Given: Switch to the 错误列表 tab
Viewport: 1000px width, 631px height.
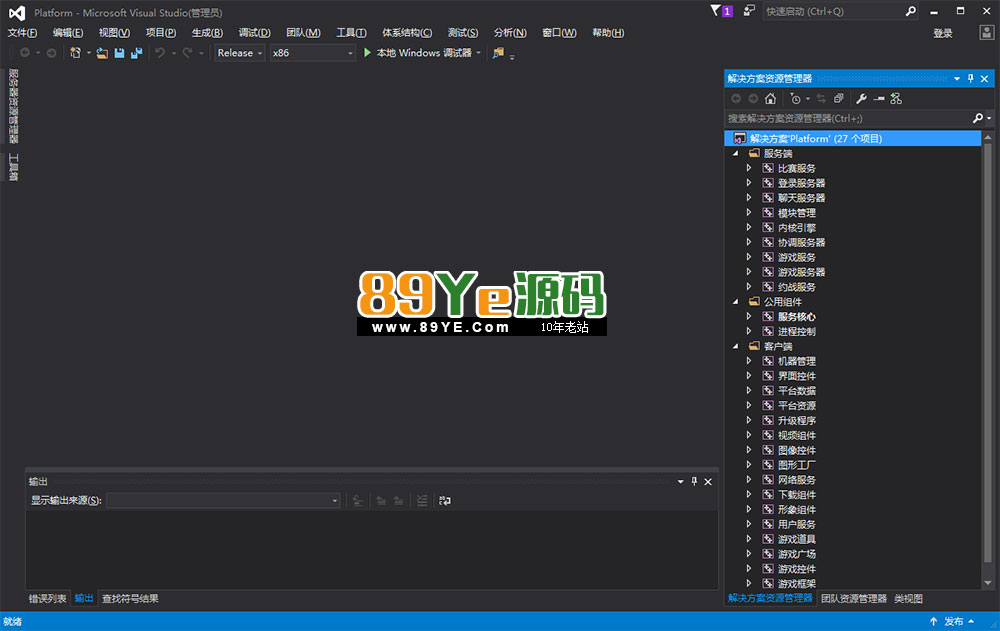Looking at the screenshot, I should [x=47, y=598].
